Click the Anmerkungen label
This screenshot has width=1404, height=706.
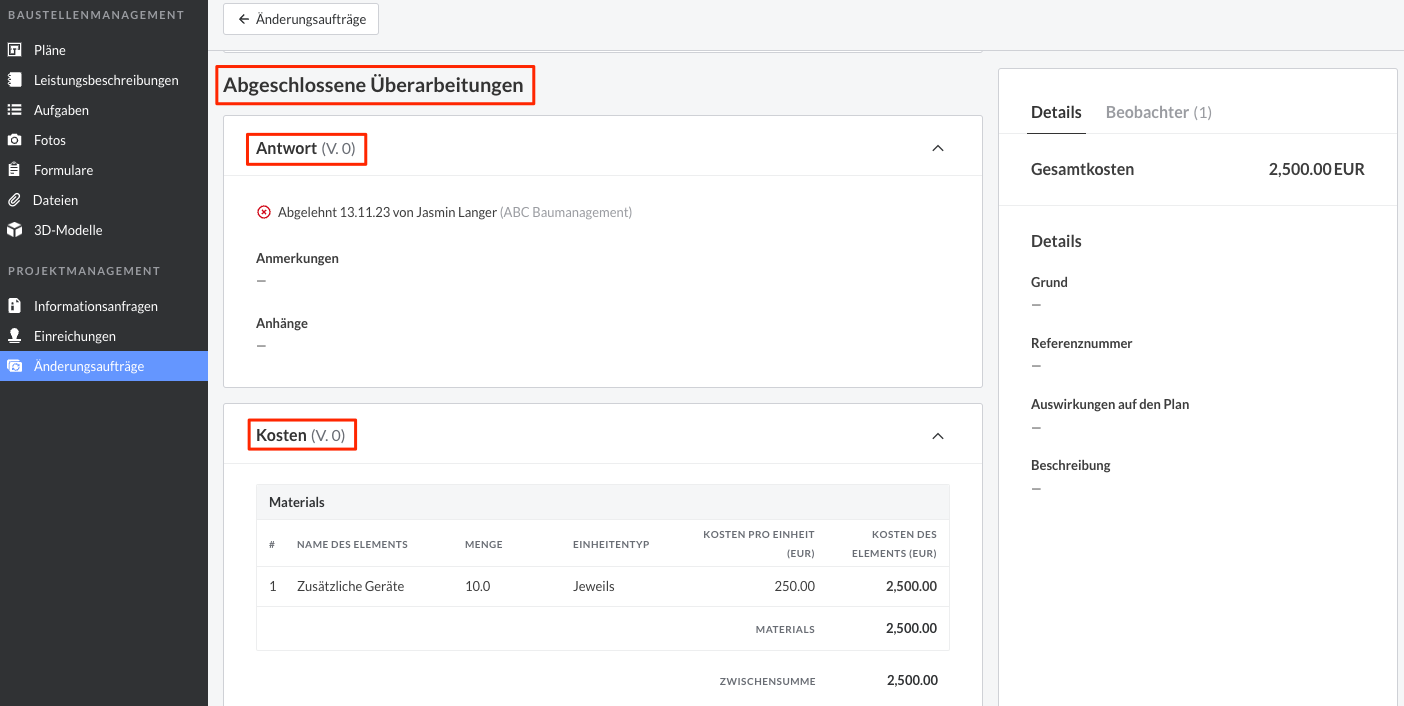(297, 258)
